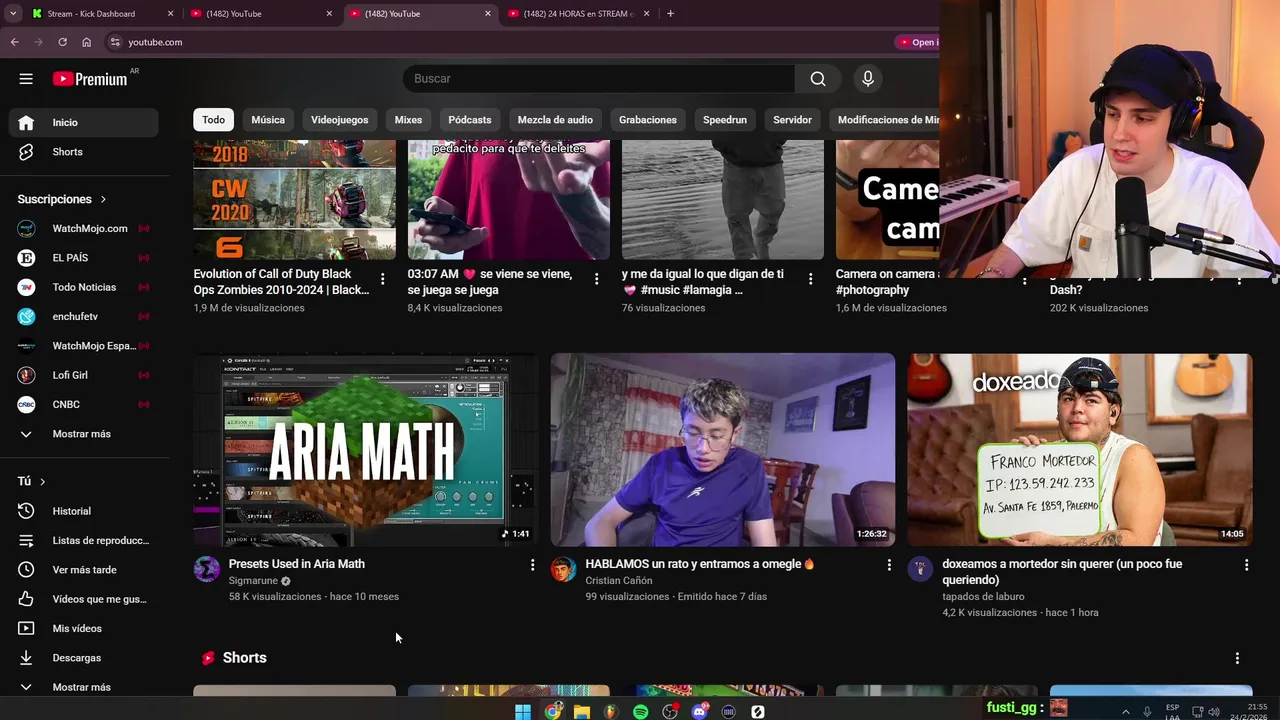Image resolution: width=1280 pixels, height=720 pixels.
Task: Open browser home page button
Action: pos(86,42)
